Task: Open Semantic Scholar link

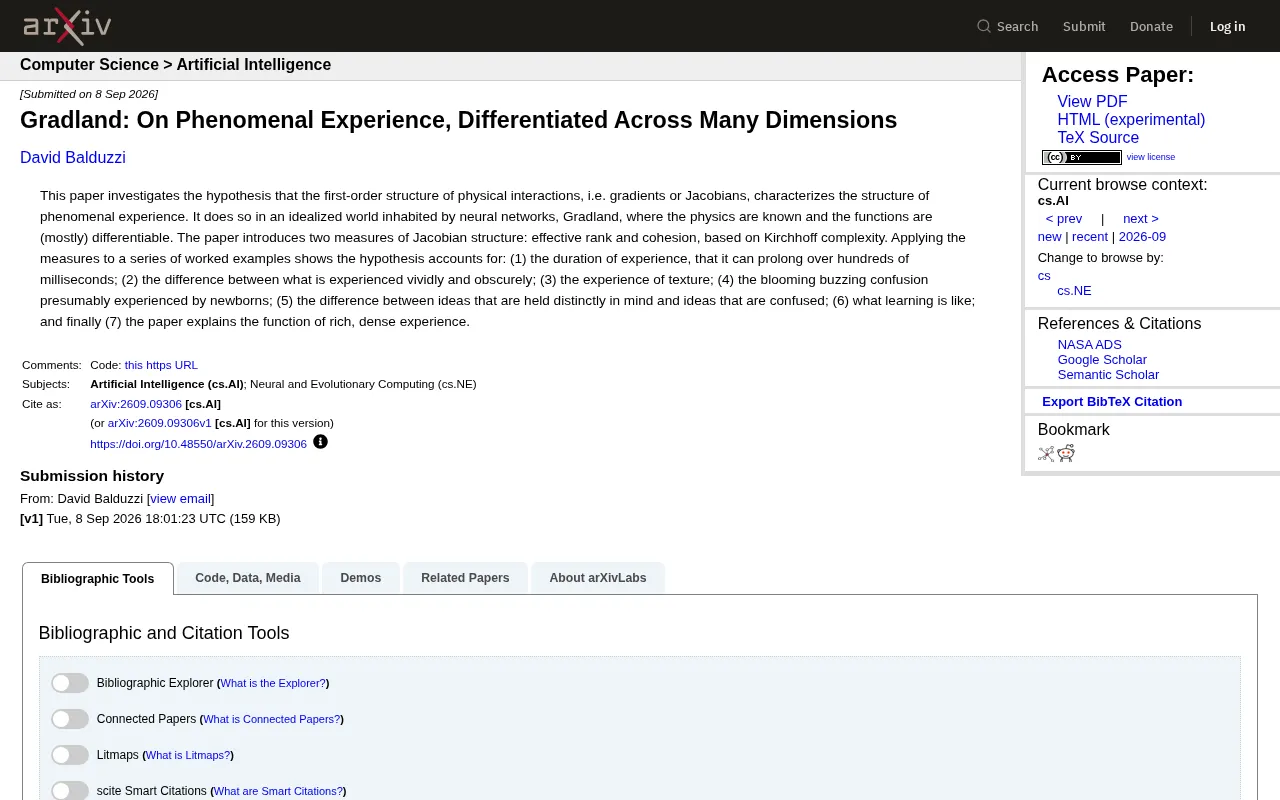Action: coord(1108,375)
